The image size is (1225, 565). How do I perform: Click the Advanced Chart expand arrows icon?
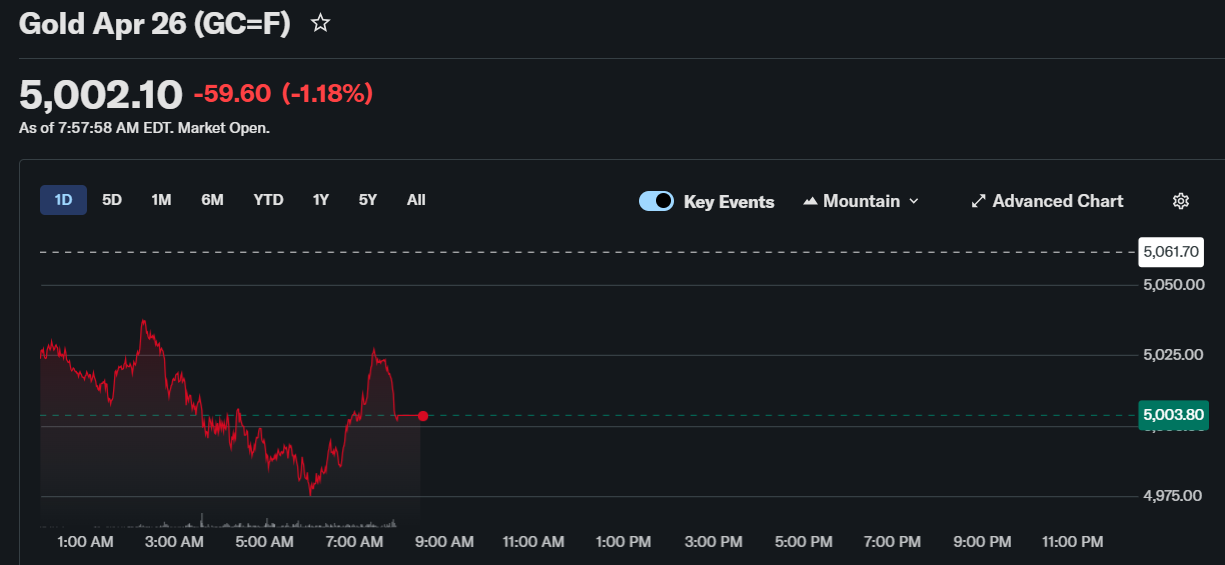pos(978,201)
